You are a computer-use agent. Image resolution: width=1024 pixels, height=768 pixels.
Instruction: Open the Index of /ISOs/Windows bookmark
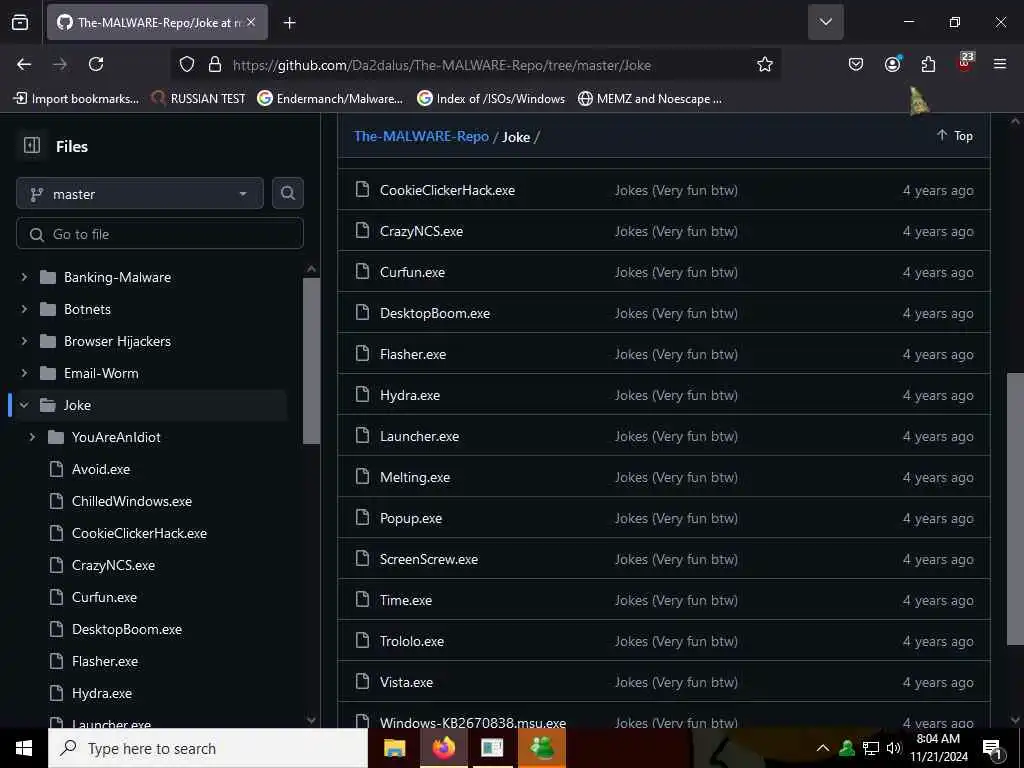point(491,99)
